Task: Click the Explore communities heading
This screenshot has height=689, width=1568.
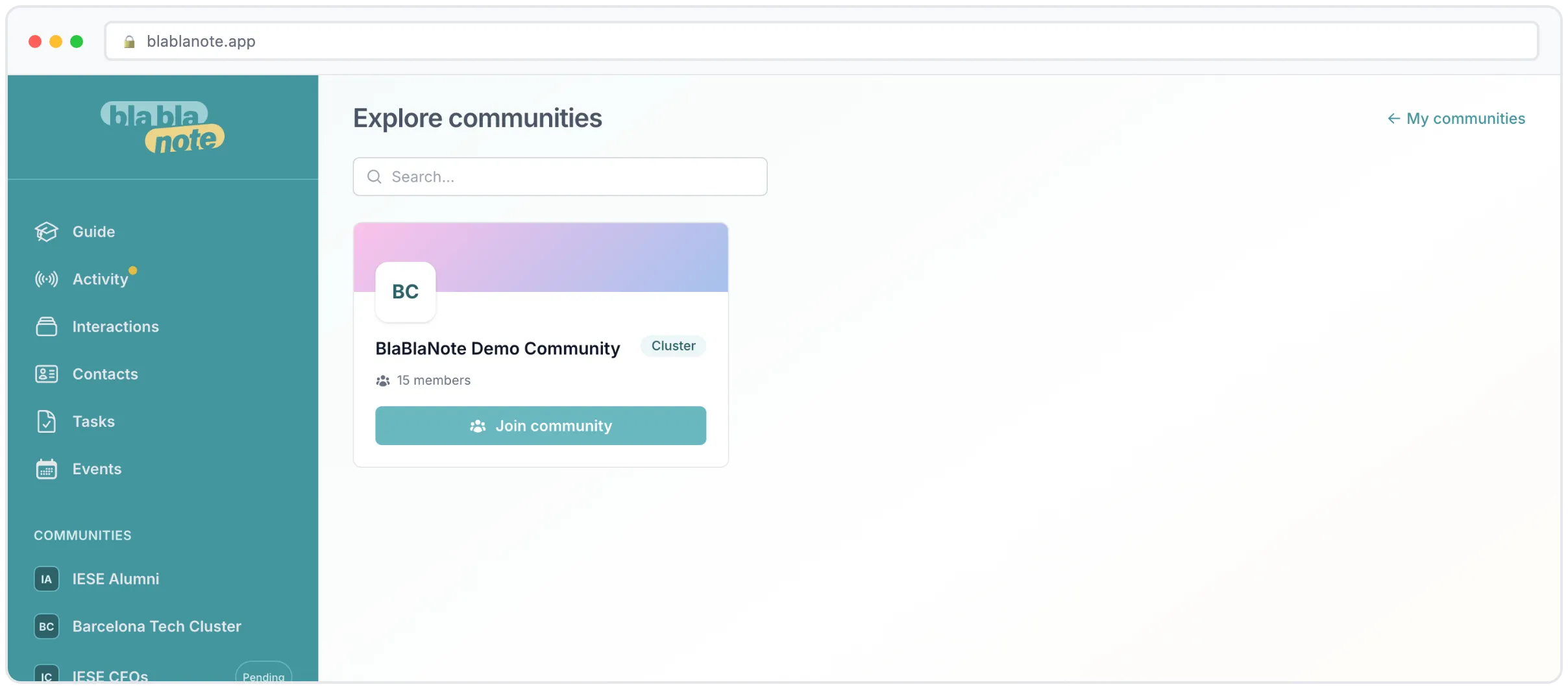Action: click(478, 118)
